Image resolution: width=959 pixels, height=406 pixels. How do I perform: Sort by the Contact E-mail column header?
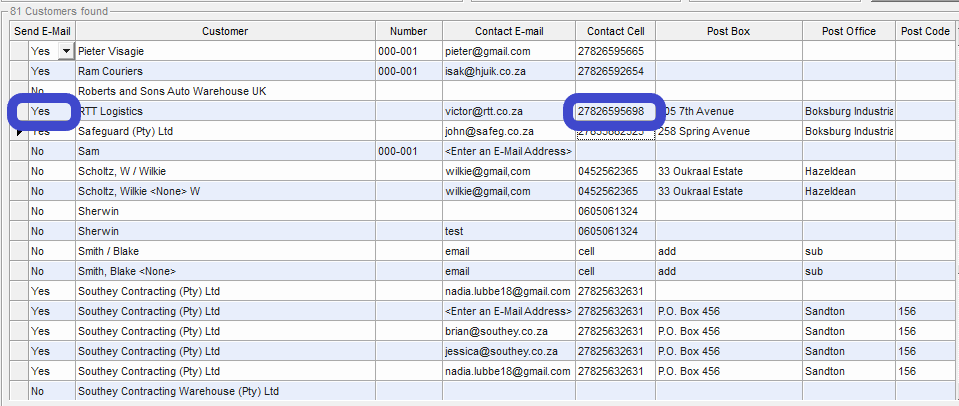[509, 31]
